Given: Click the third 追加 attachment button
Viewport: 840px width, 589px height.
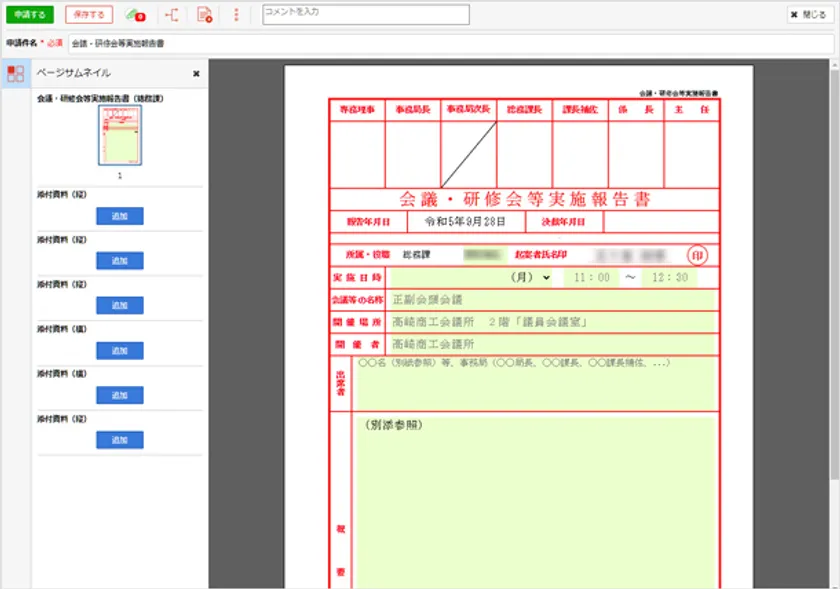Looking at the screenshot, I should tap(120, 305).
